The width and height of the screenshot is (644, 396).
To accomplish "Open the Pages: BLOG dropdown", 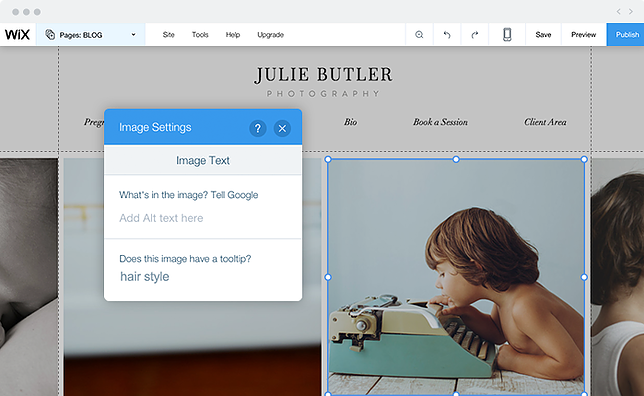I will click(x=91, y=35).
